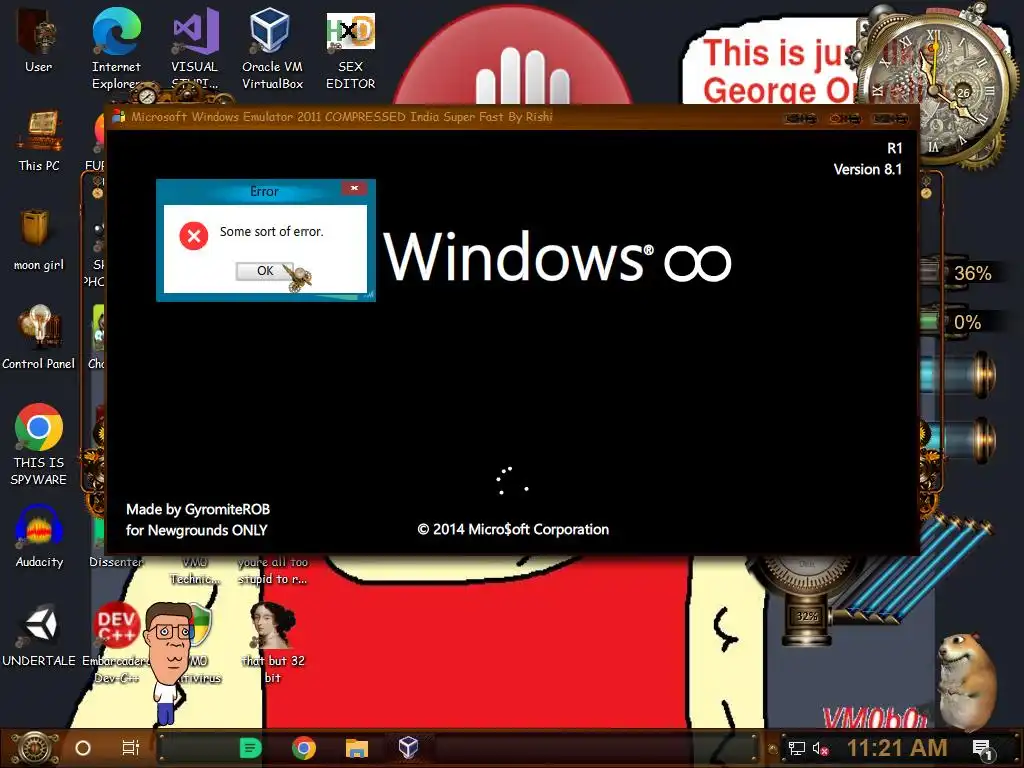Open the green notes app in taskbar
The image size is (1024, 768).
pos(250,748)
